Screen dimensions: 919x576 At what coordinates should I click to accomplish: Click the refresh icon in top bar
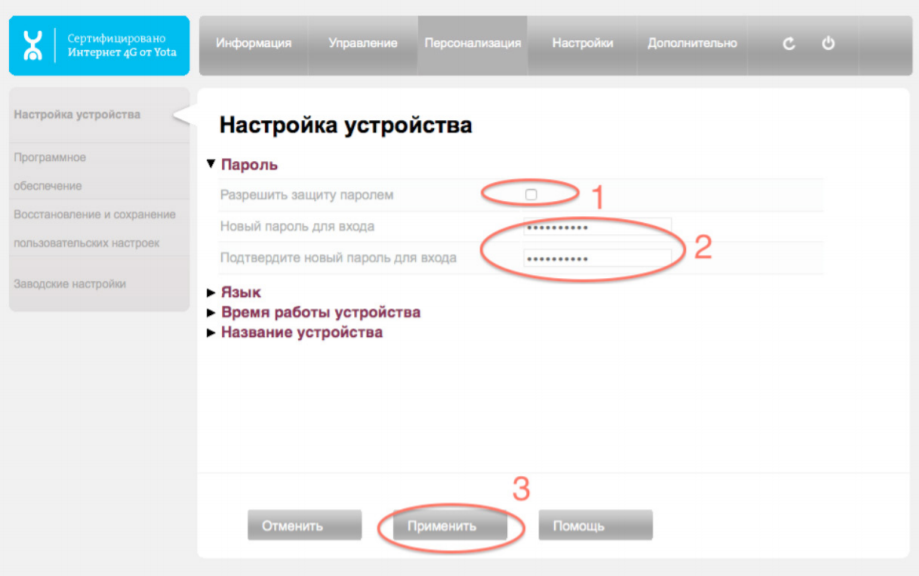click(789, 43)
